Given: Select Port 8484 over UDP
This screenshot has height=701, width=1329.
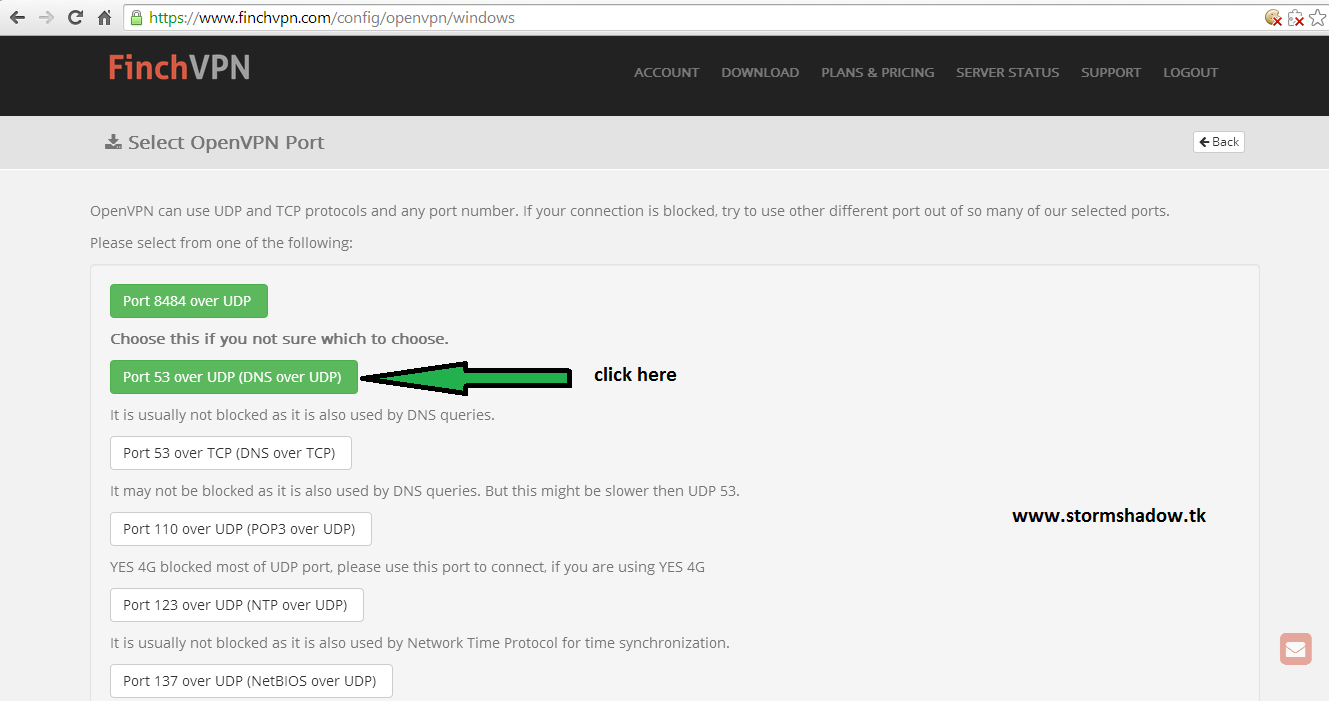Looking at the screenshot, I should 189,301.
